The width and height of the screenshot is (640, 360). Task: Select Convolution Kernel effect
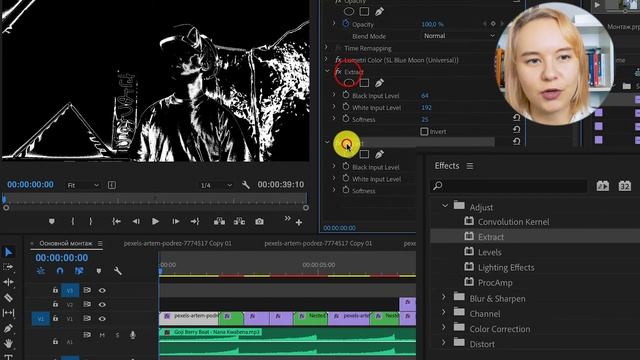(x=513, y=222)
